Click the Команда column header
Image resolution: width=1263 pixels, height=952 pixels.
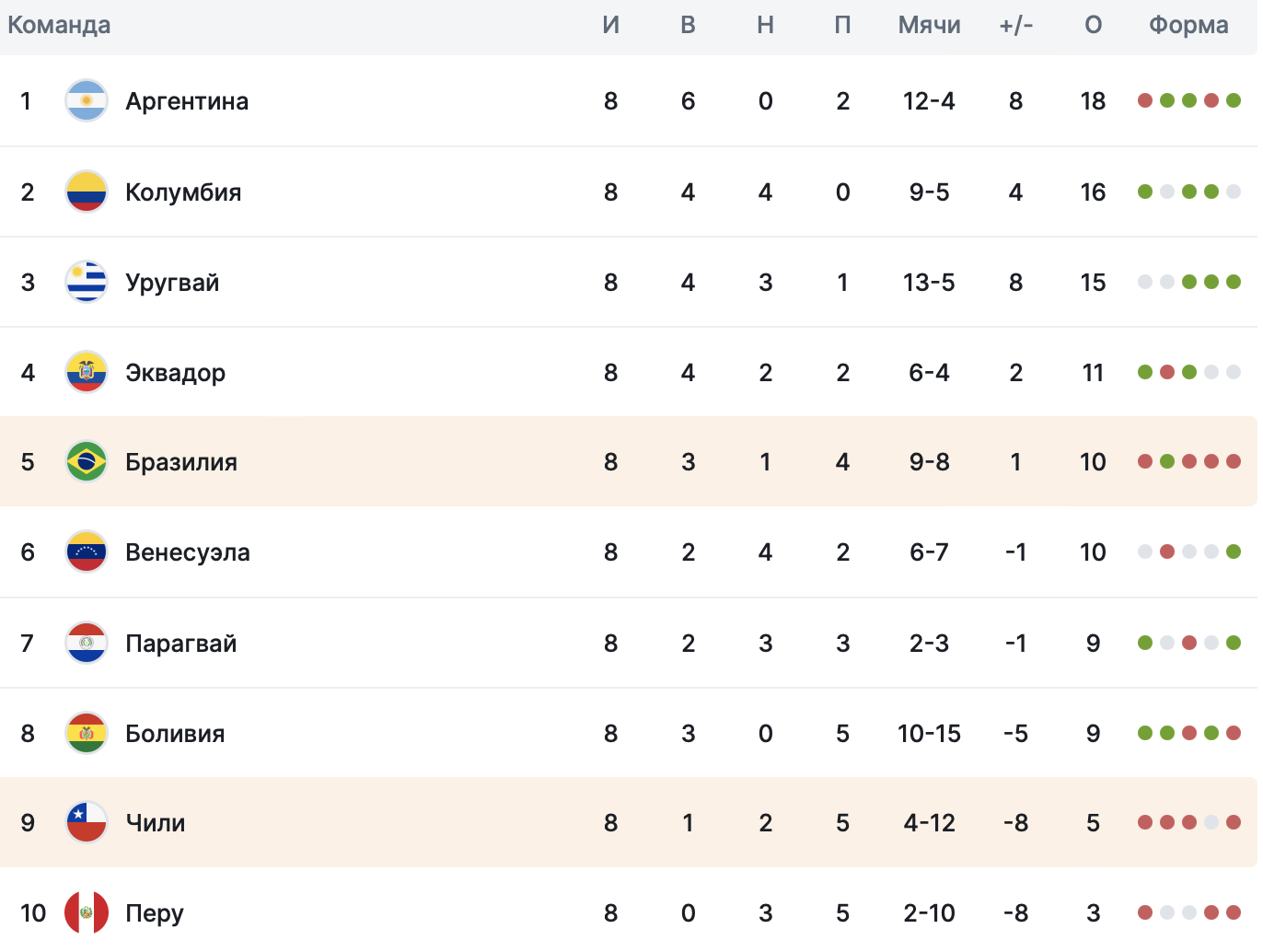(x=59, y=25)
